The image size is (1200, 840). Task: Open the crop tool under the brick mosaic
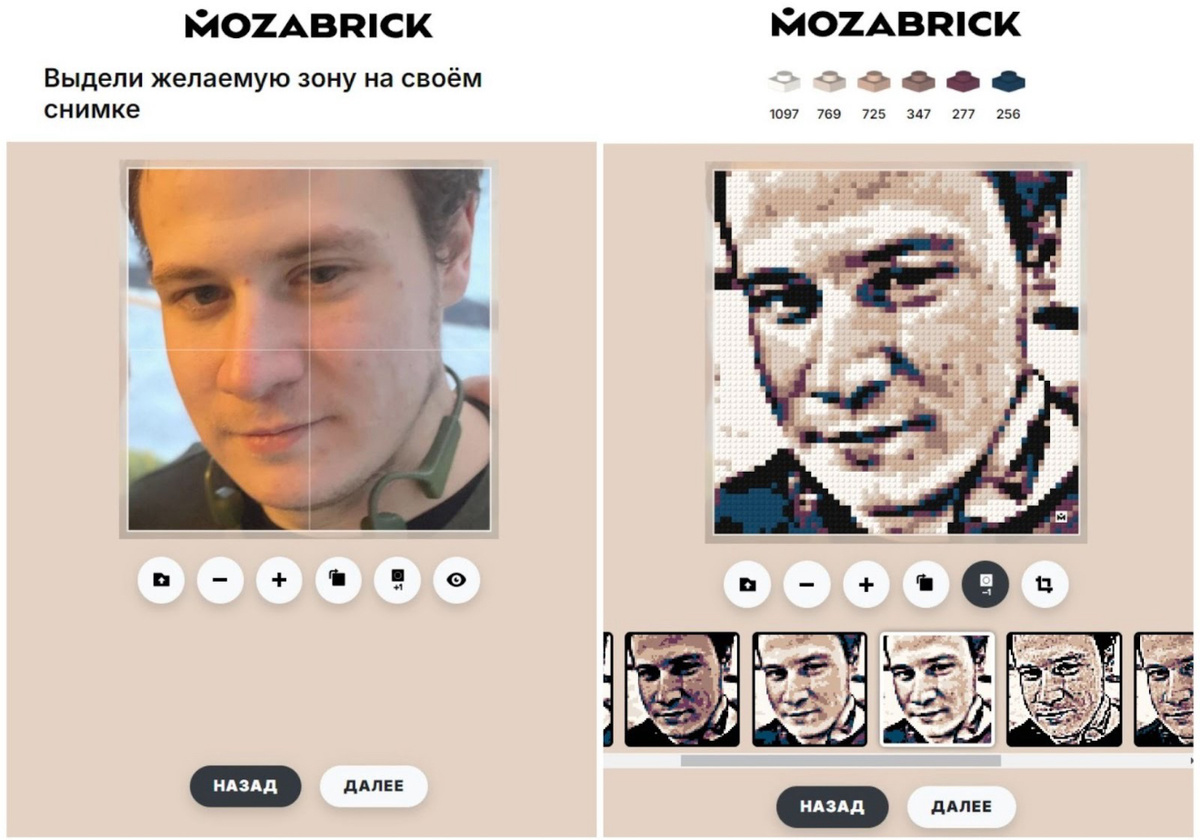(x=1044, y=585)
